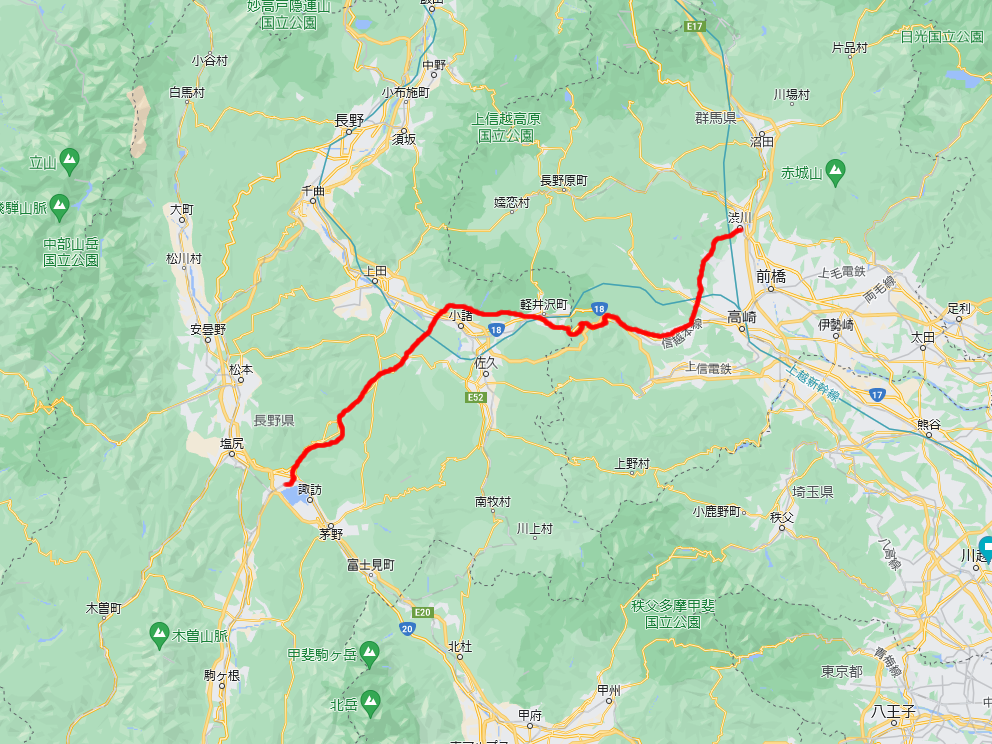The width and height of the screenshot is (992, 744).
Task: Click the E17 expressway shield
Action: pyautogui.click(x=695, y=27)
